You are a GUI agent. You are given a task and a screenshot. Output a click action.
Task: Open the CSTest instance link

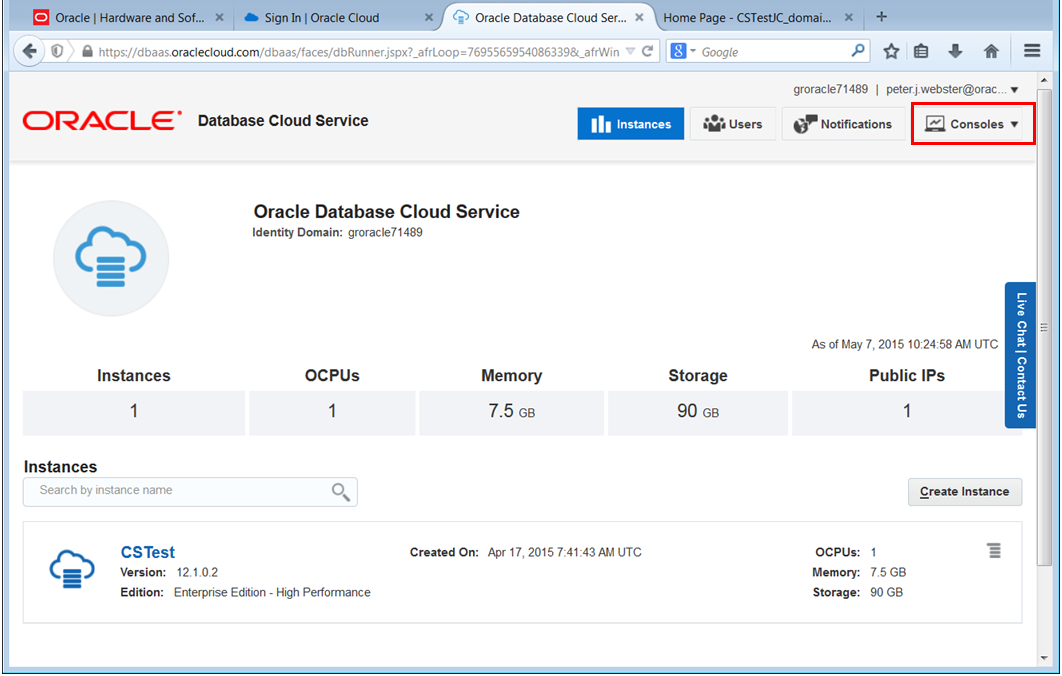click(147, 551)
